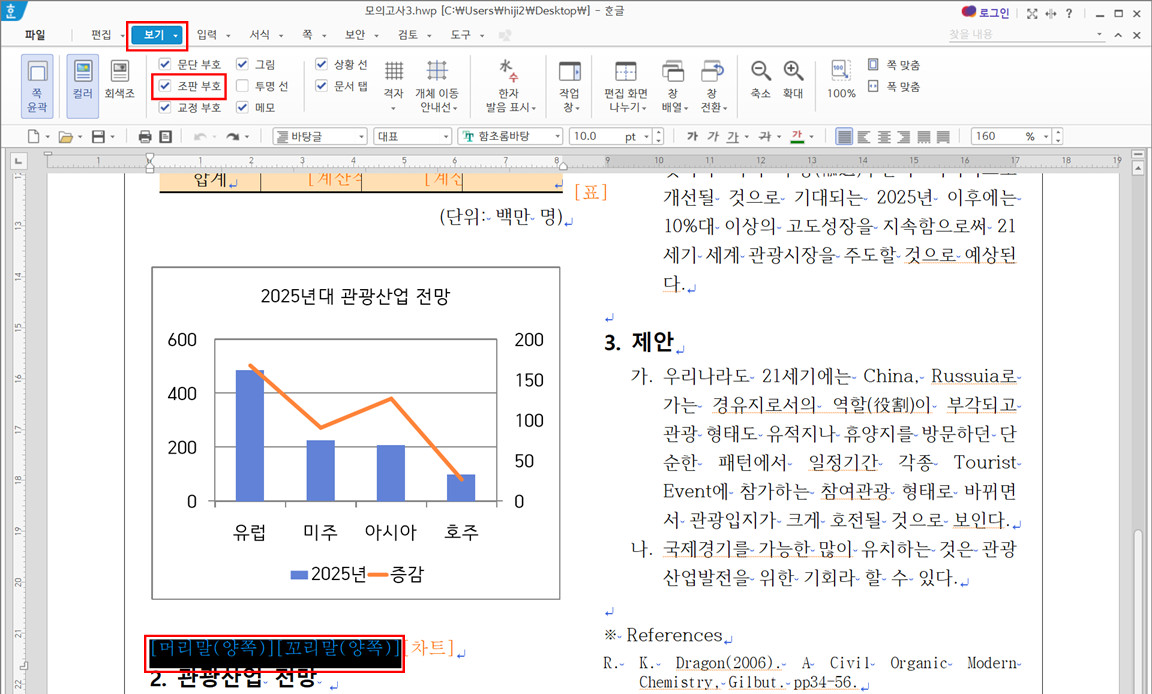The image size is (1152, 694).
Task: Undo the last action arrow
Action: pos(198,136)
